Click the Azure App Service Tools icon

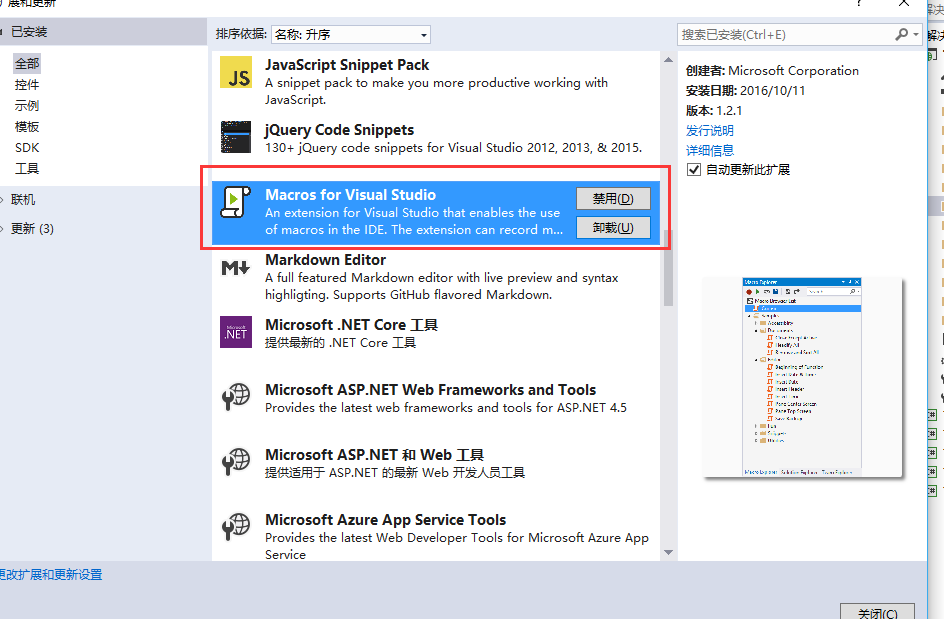tap(236, 527)
